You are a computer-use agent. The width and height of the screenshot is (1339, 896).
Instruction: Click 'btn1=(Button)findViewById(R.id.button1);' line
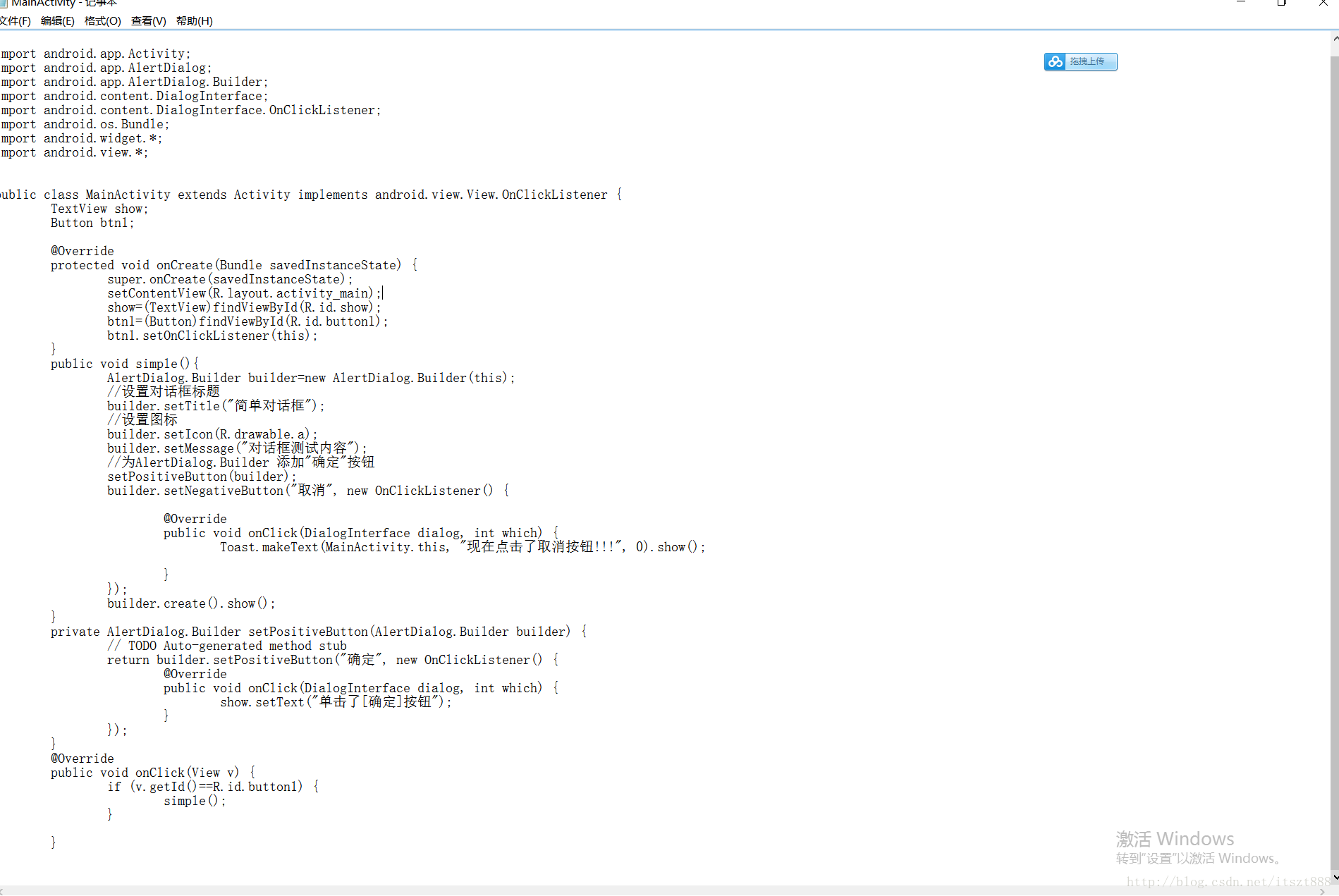click(247, 321)
